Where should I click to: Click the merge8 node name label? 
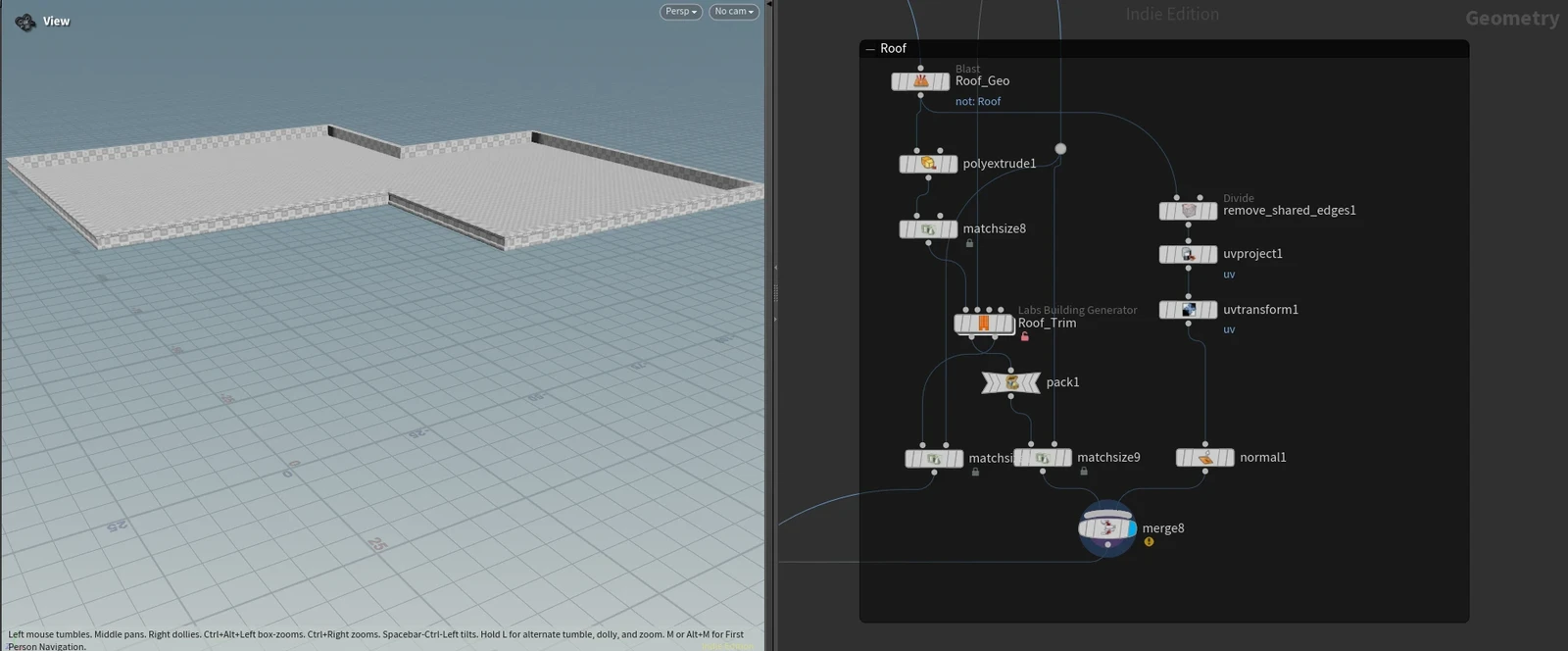coord(1162,528)
